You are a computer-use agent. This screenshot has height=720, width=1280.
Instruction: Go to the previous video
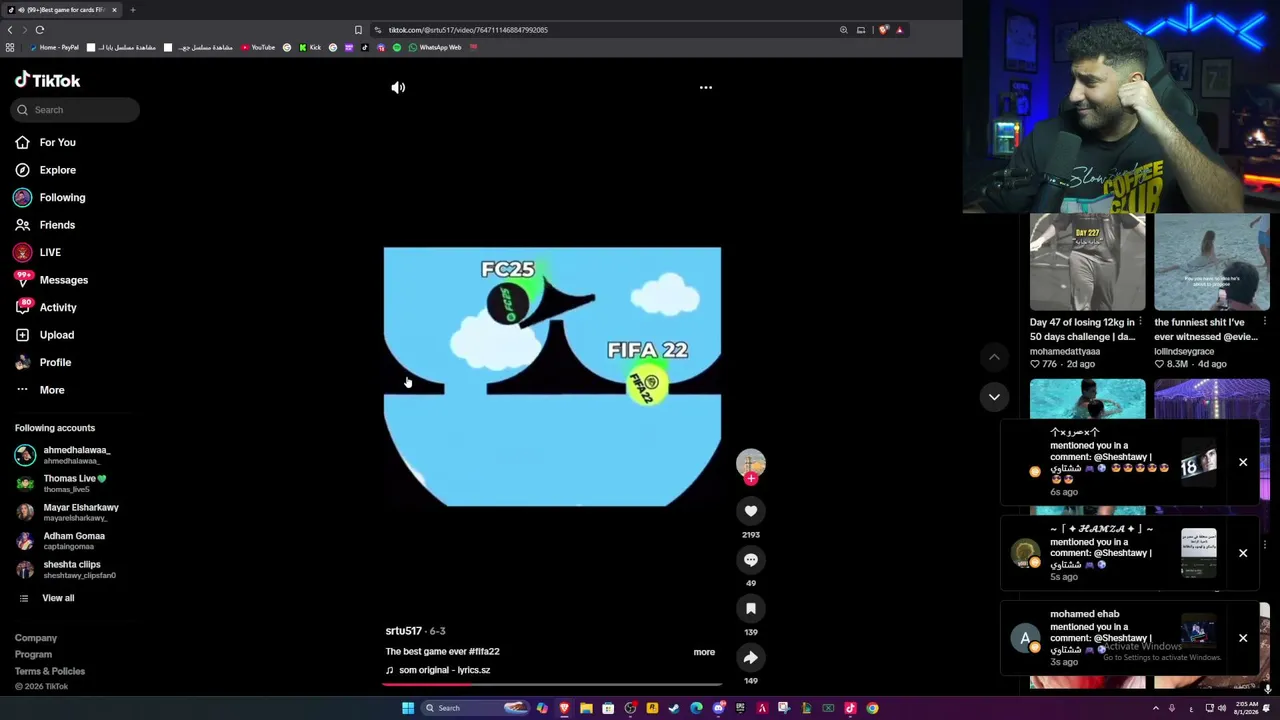pyautogui.click(x=994, y=357)
